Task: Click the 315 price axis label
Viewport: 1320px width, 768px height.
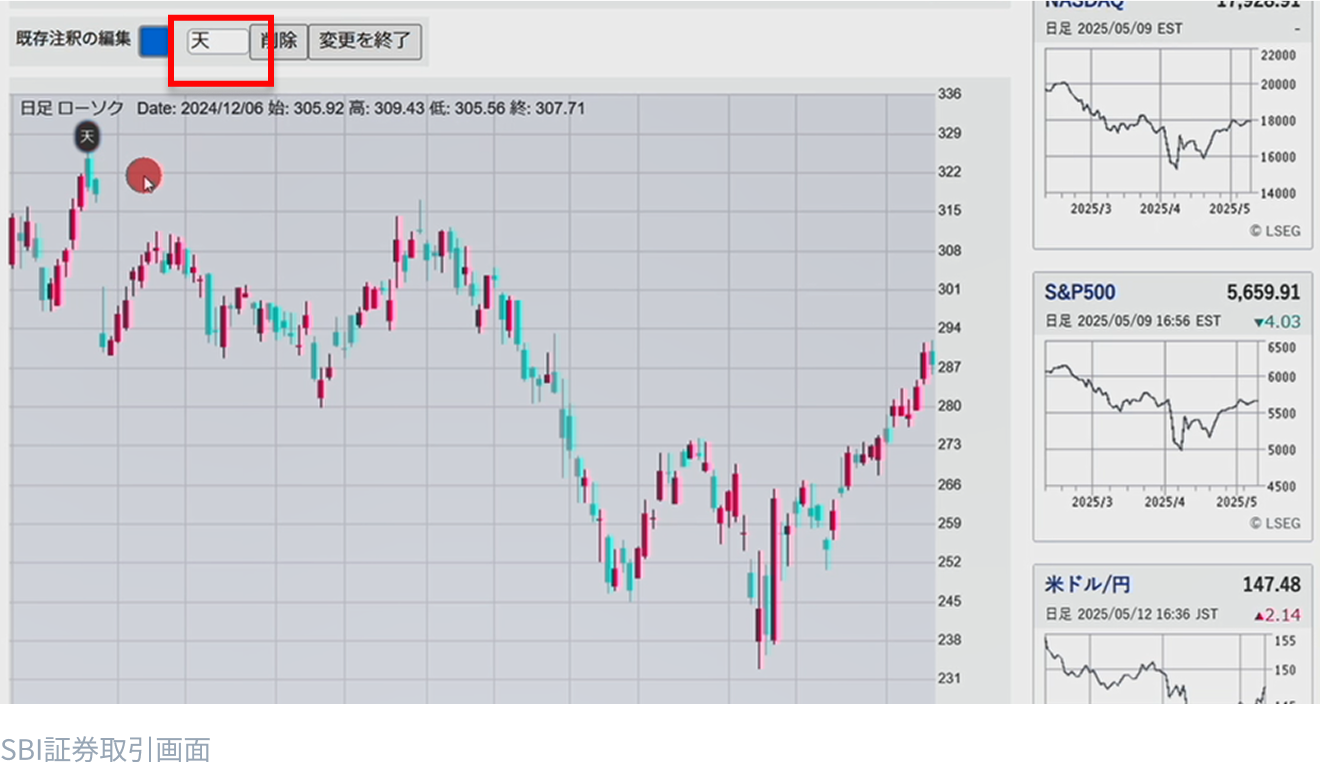Action: [x=950, y=210]
